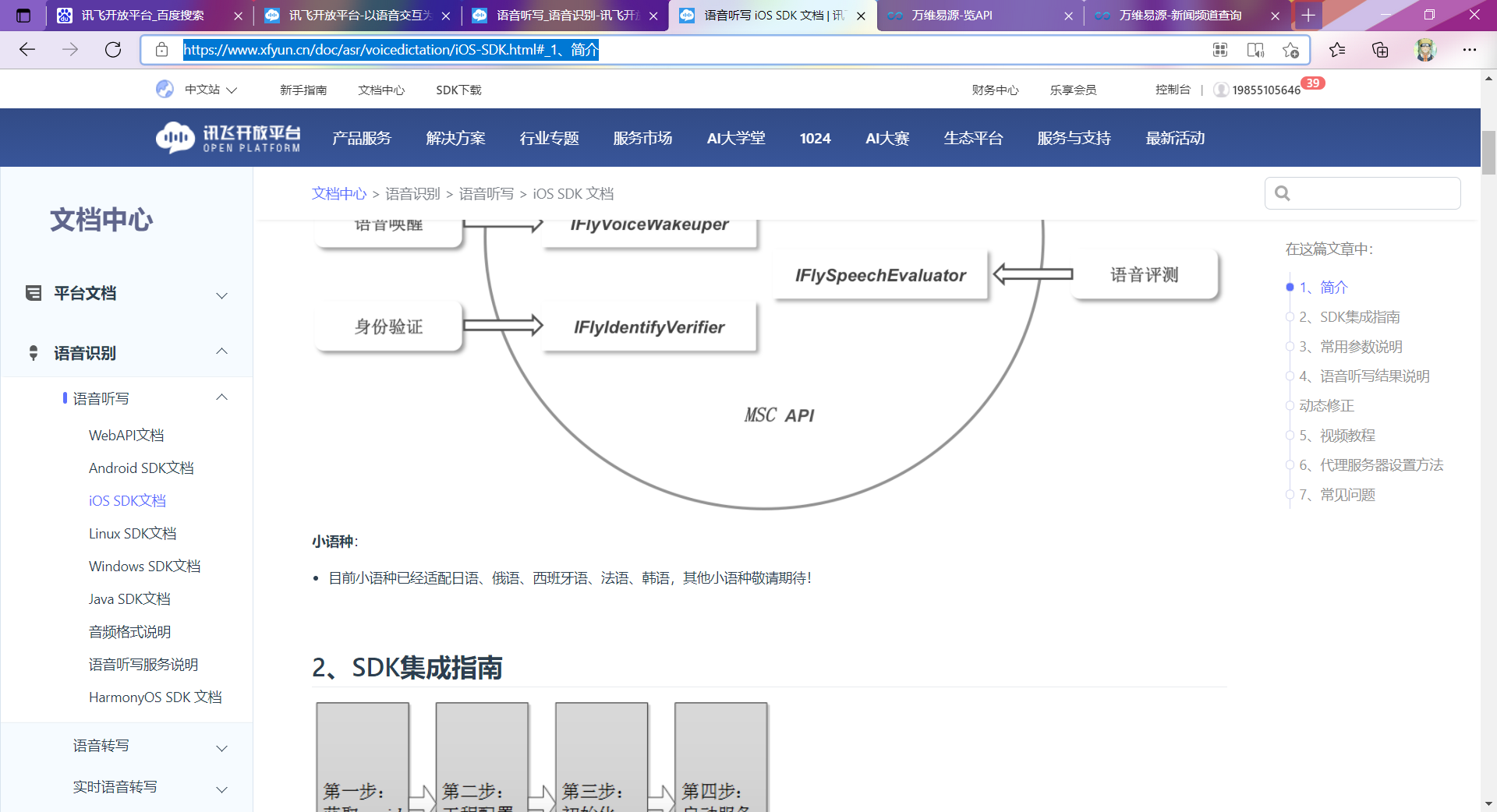1497x812 pixels.
Task: Click the 新手指南 link
Action: tap(303, 90)
